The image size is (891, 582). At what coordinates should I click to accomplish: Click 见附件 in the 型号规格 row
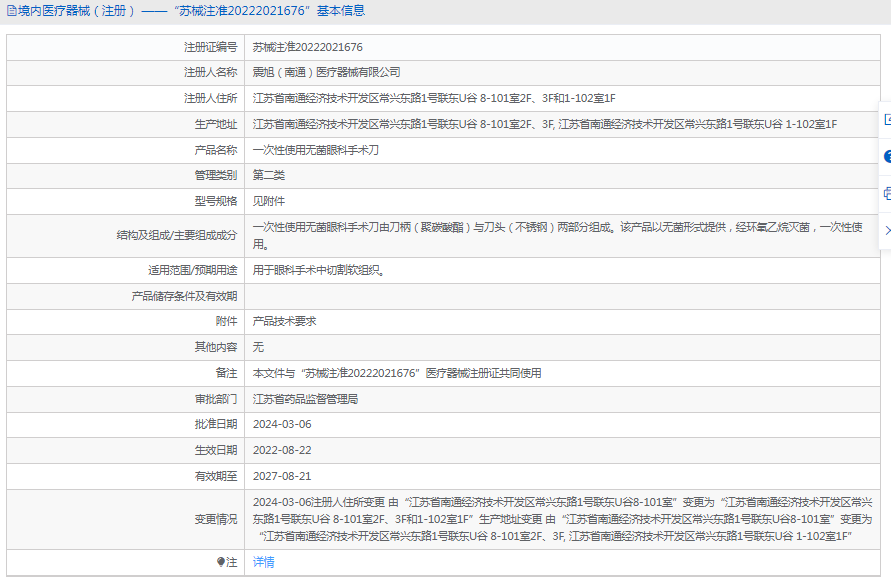click(x=268, y=201)
